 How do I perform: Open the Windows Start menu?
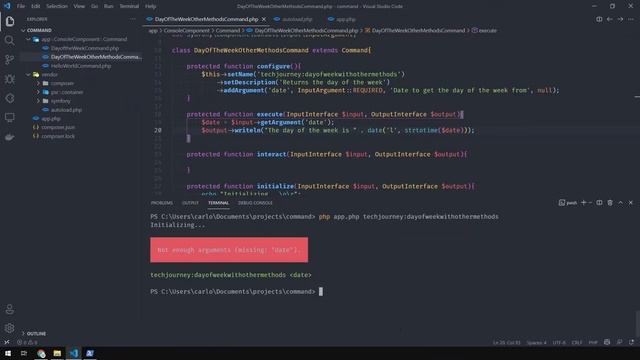point(8,353)
